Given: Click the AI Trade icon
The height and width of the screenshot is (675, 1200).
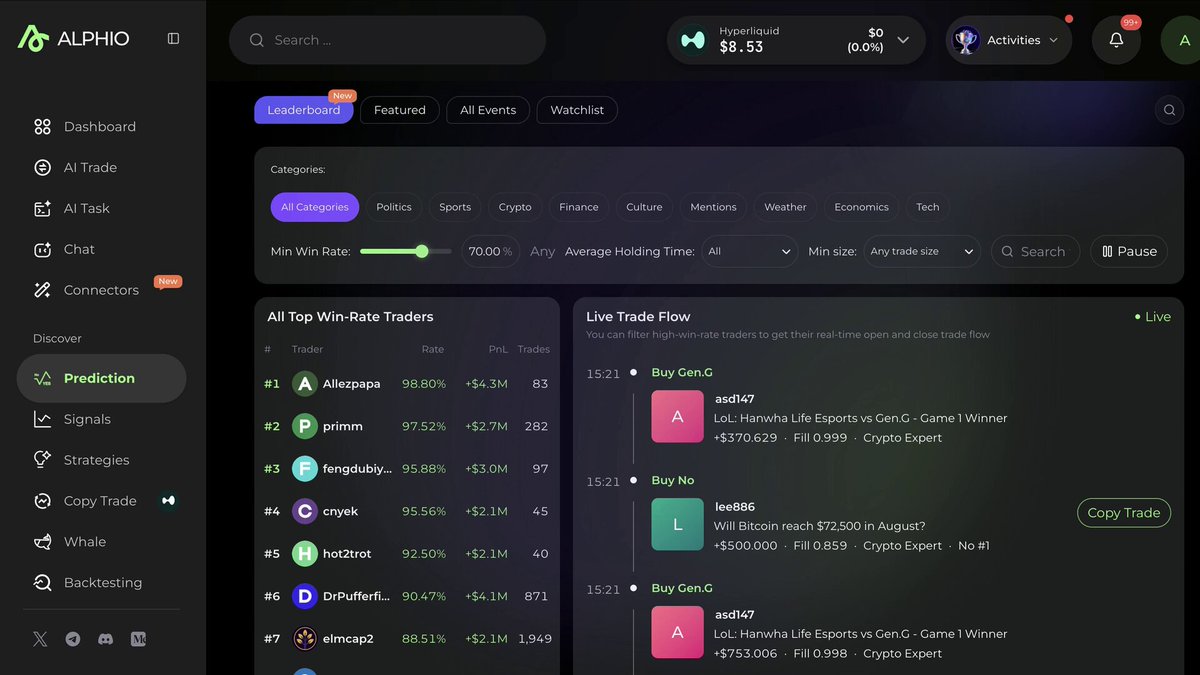Looking at the screenshot, I should click(x=42, y=168).
